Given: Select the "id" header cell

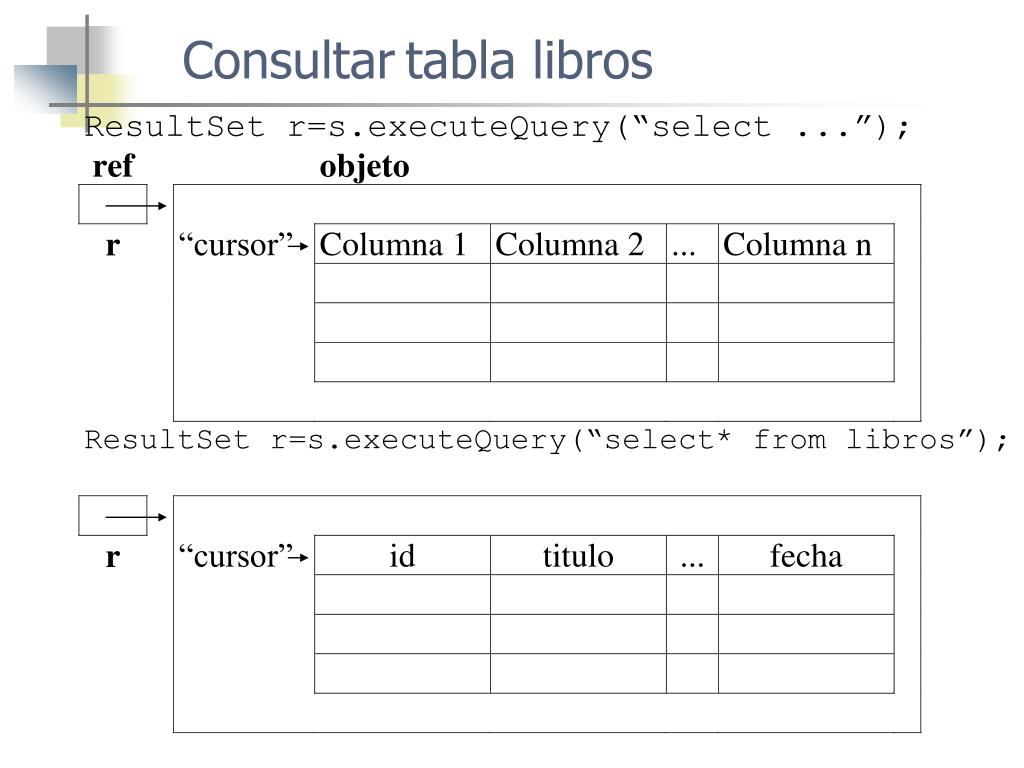Looking at the screenshot, I should tap(402, 556).
